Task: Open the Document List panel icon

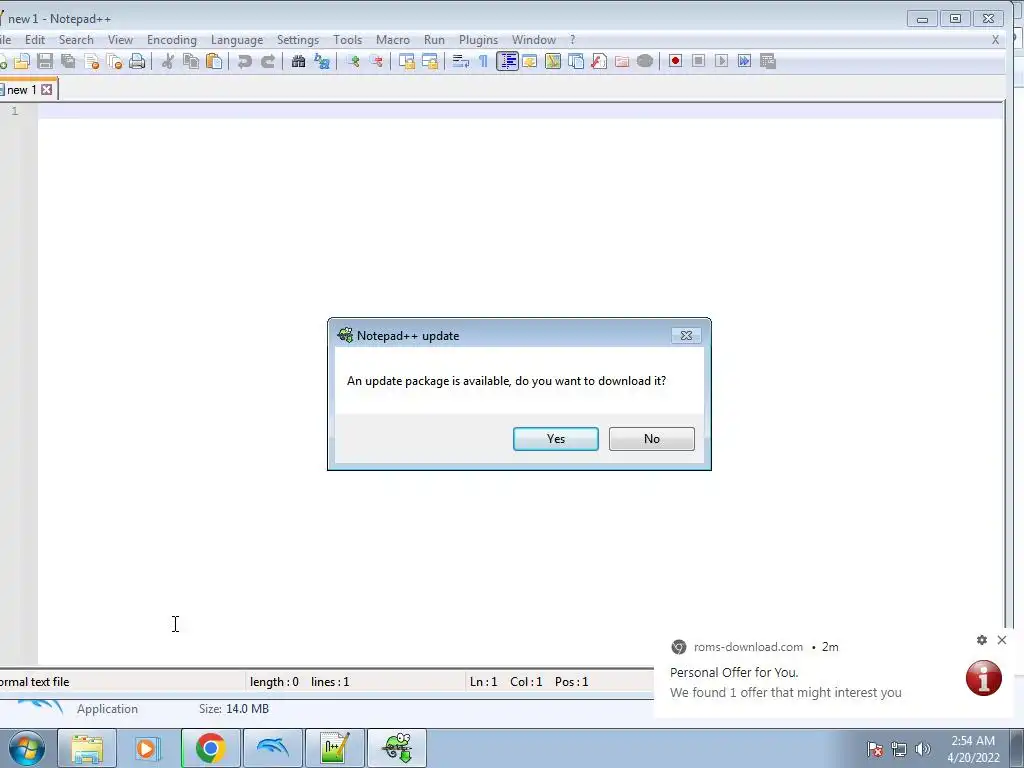Action: pos(576,61)
